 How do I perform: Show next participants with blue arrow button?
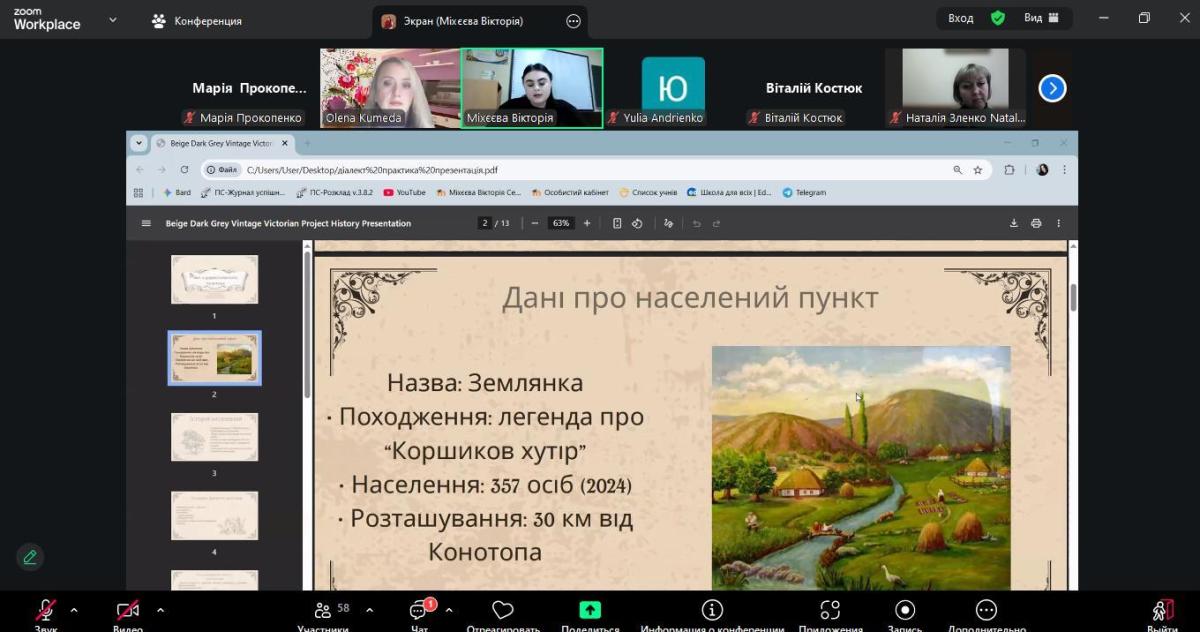pos(1052,89)
